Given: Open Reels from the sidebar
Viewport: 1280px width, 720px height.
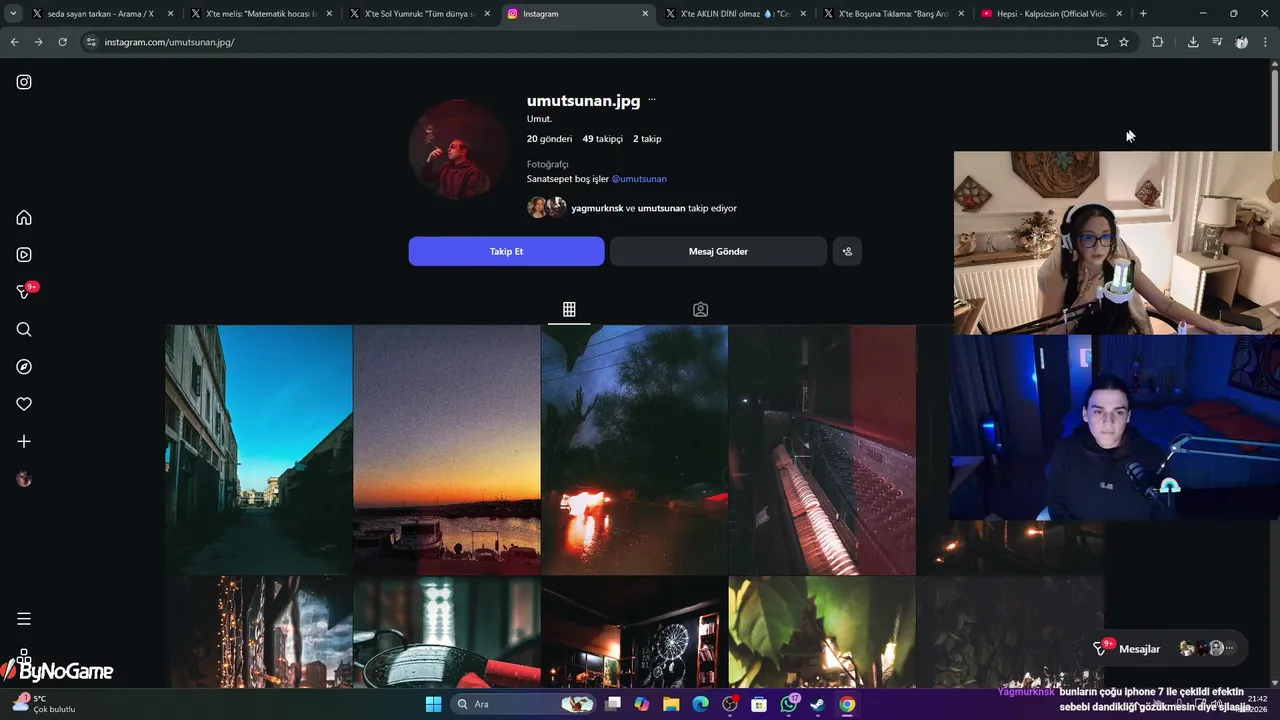Looking at the screenshot, I should coord(24,255).
